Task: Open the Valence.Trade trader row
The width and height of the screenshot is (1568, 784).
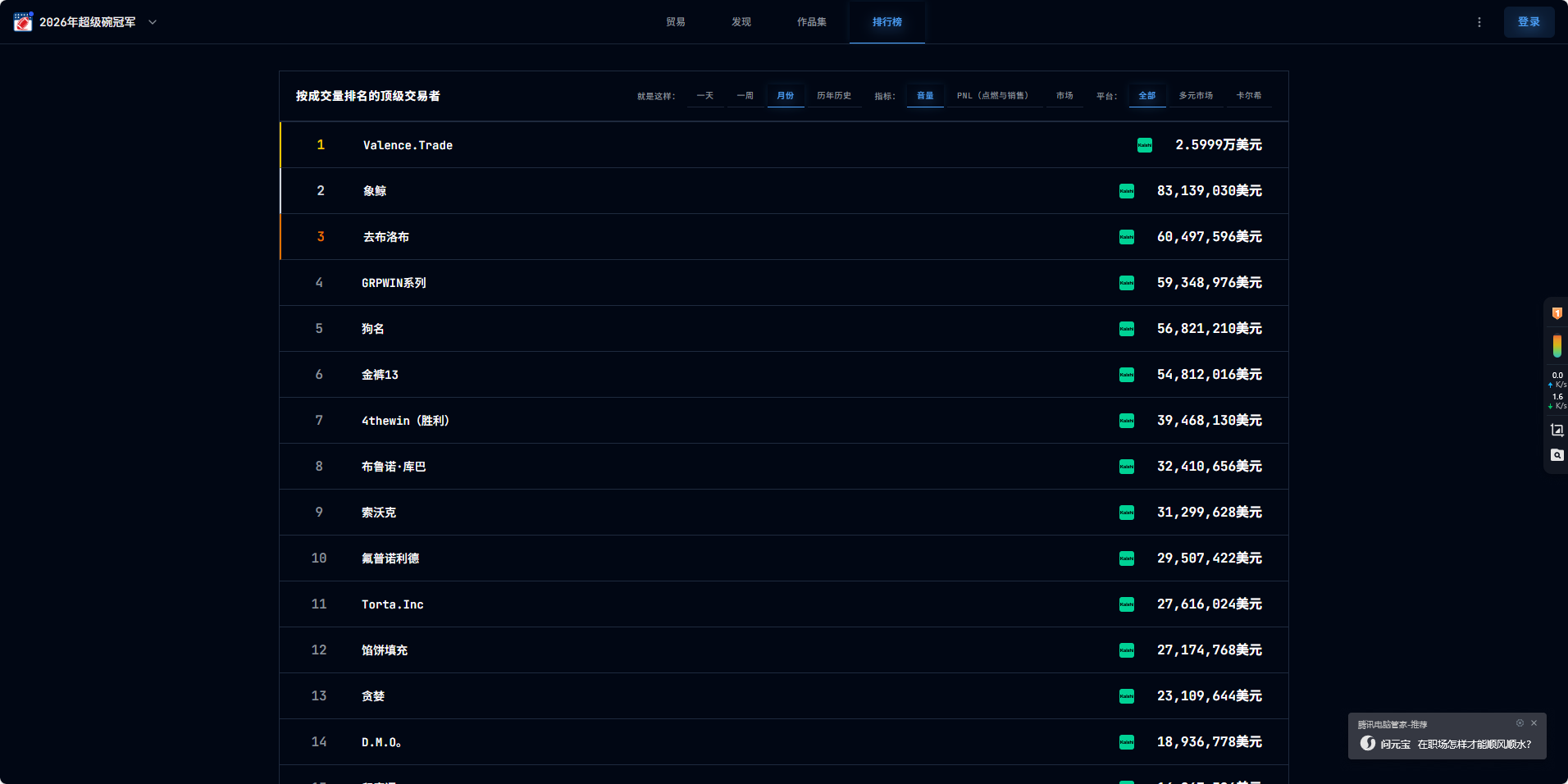Action: click(x=408, y=145)
